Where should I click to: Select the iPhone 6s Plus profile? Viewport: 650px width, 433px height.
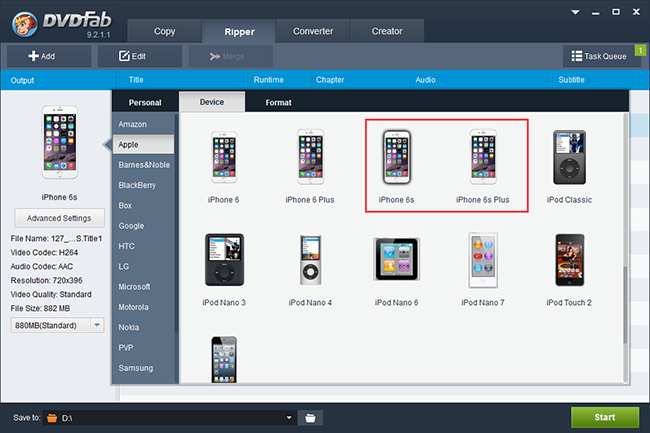coord(483,157)
